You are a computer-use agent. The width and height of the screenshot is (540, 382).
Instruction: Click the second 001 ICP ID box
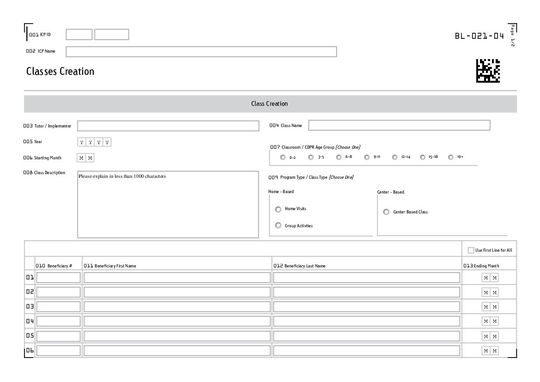(112, 34)
